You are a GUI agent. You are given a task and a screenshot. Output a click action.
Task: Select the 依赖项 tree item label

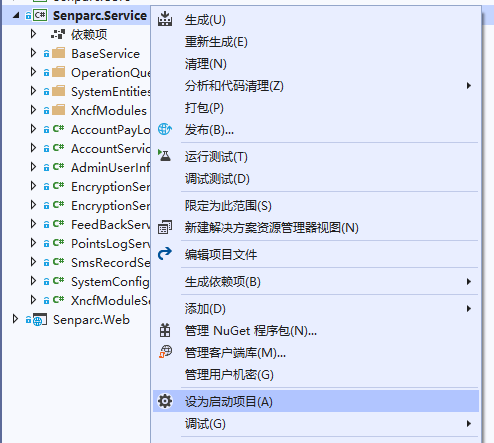tap(89, 34)
